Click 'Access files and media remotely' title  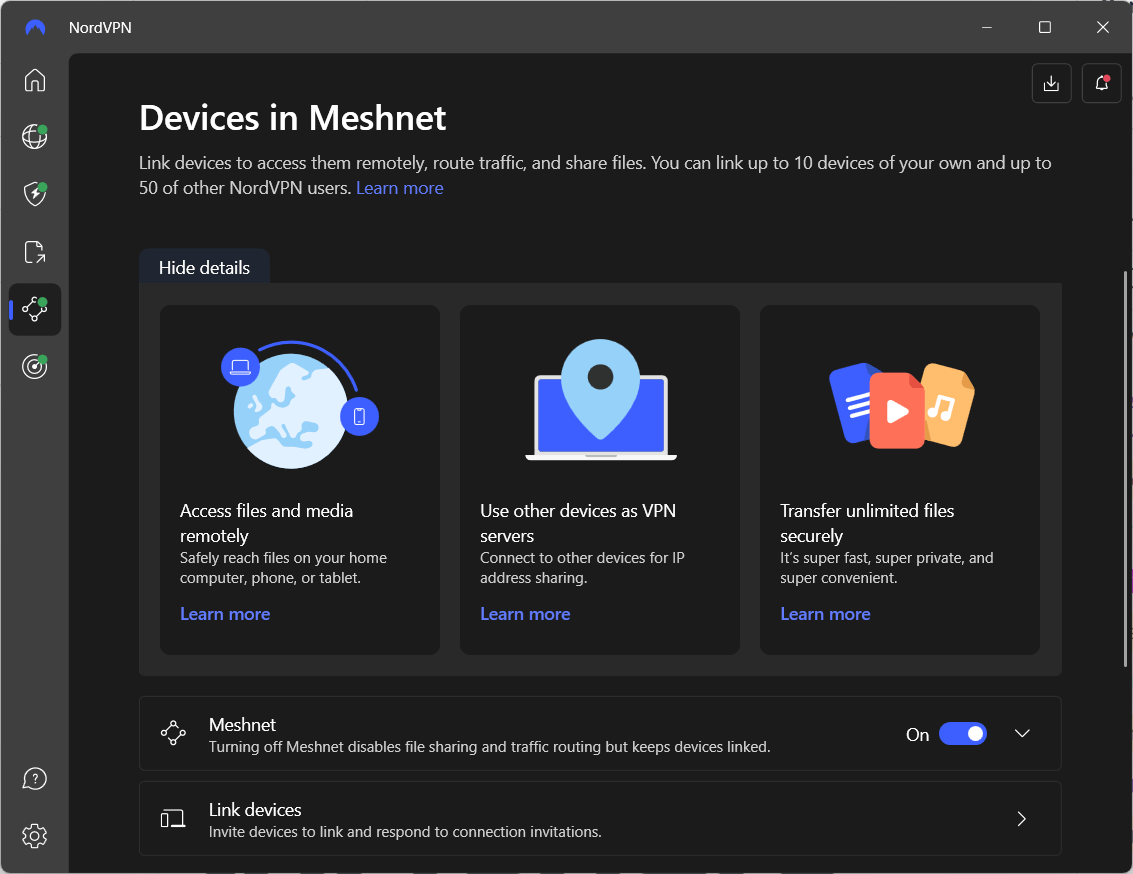[x=266, y=523]
